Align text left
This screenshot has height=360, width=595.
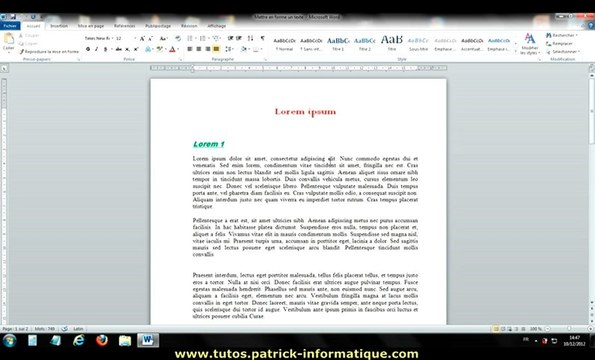[x=190, y=49]
